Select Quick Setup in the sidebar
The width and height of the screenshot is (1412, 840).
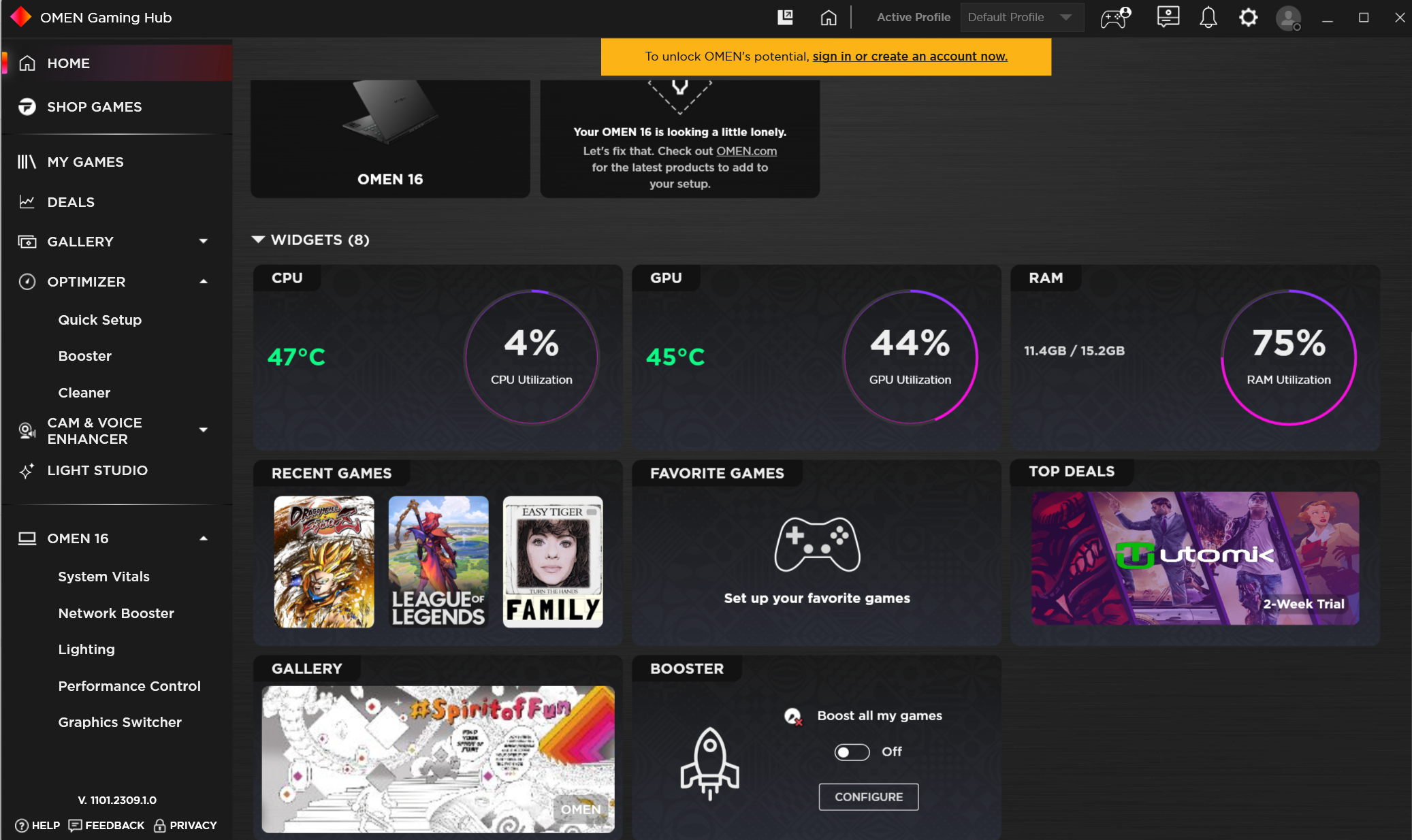tap(100, 320)
